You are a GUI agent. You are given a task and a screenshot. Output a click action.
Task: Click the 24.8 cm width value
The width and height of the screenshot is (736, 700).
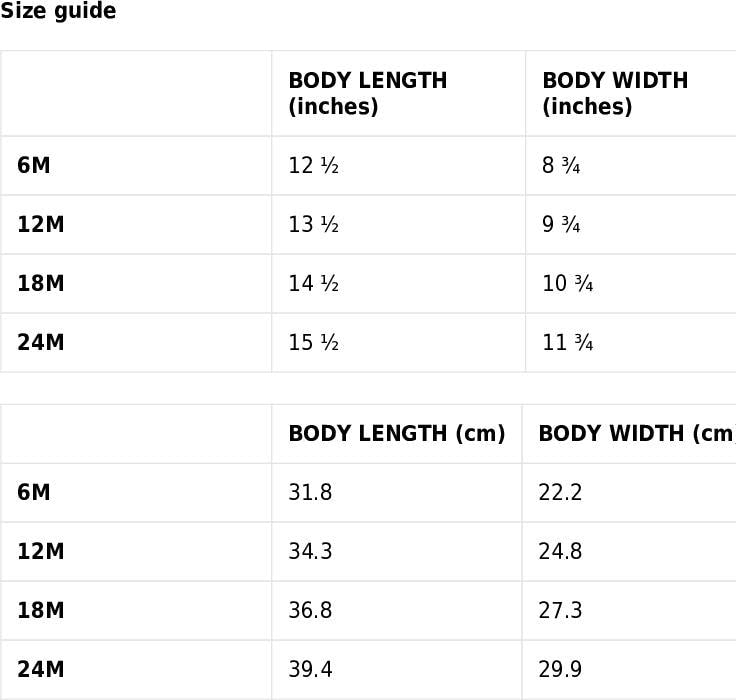click(x=560, y=552)
